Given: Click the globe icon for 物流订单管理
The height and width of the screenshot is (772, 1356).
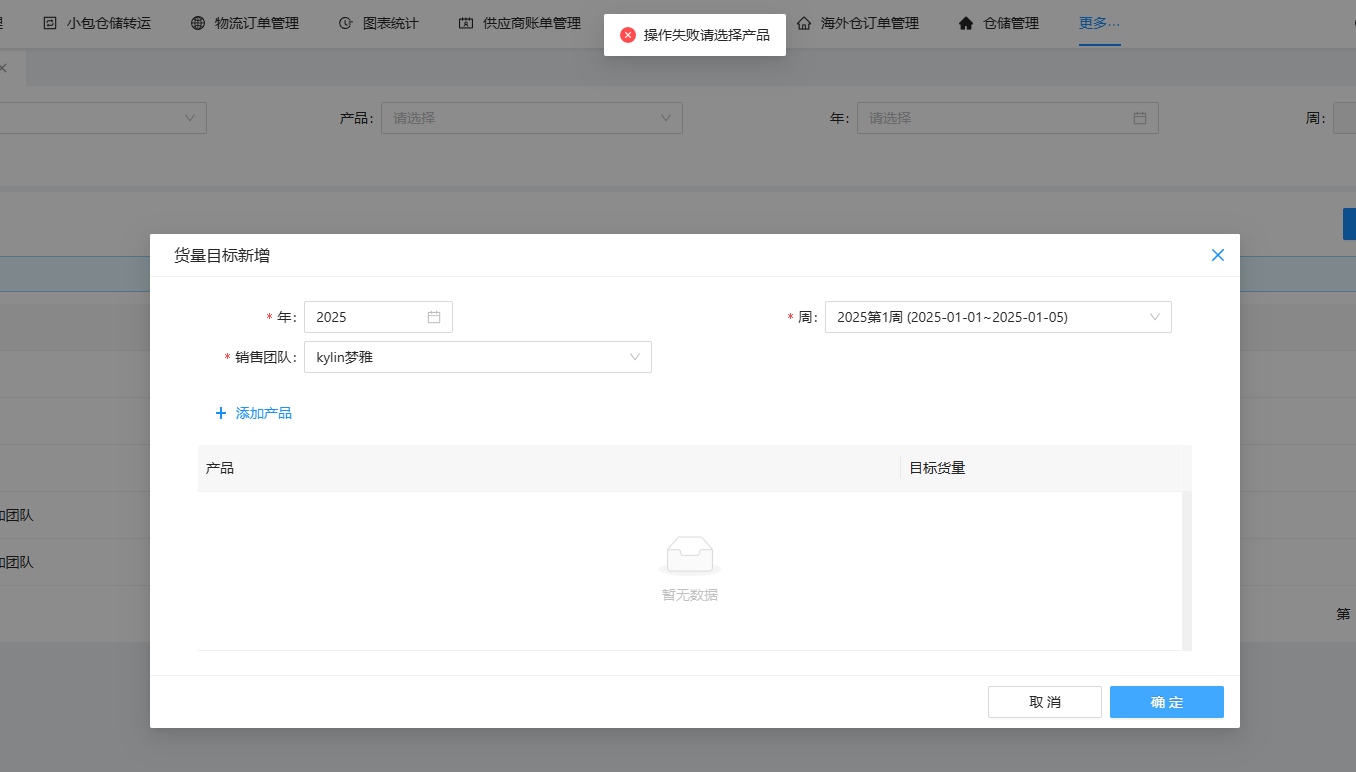Looking at the screenshot, I should pyautogui.click(x=198, y=23).
